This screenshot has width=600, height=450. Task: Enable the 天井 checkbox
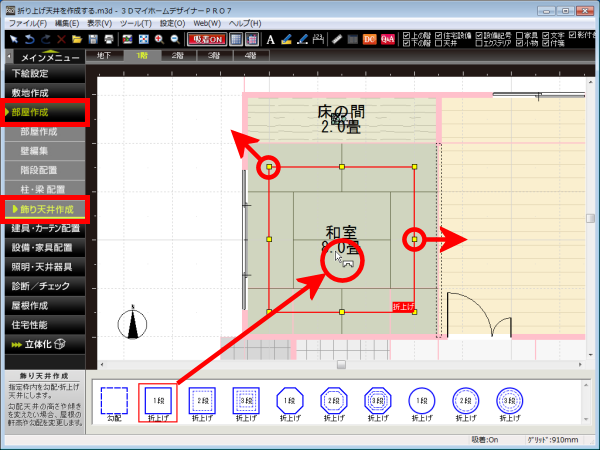click(439, 43)
